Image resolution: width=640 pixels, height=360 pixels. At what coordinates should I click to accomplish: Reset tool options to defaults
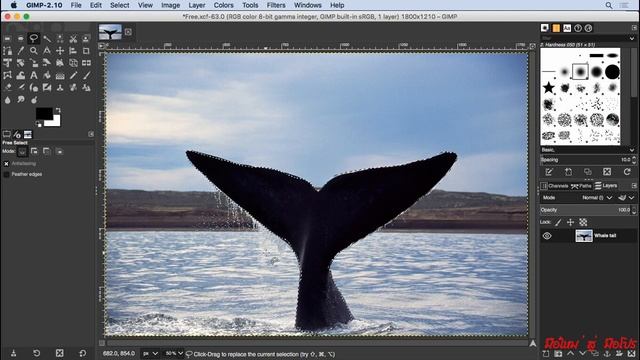(82, 353)
